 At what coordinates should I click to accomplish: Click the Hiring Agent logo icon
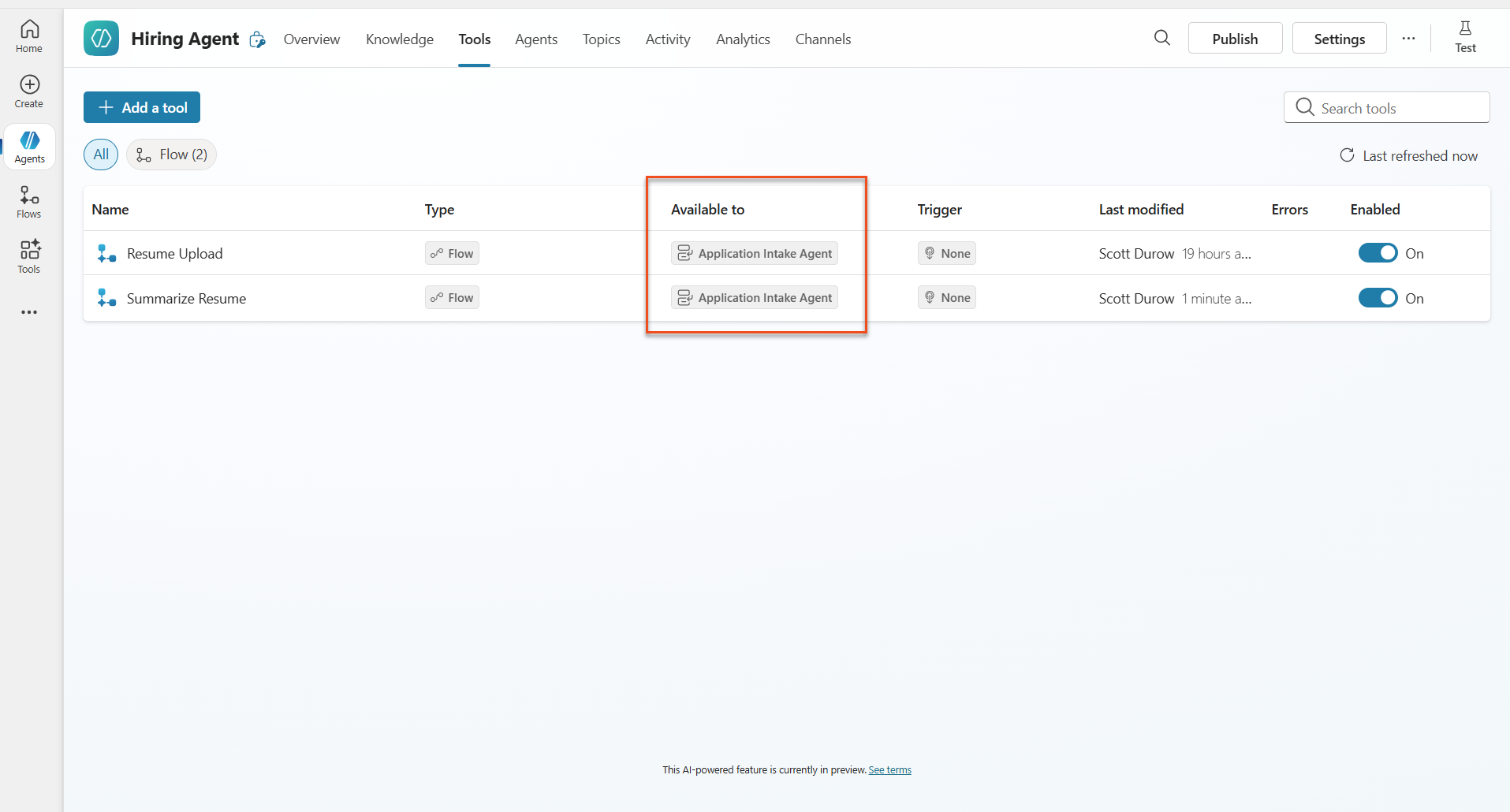(x=102, y=39)
